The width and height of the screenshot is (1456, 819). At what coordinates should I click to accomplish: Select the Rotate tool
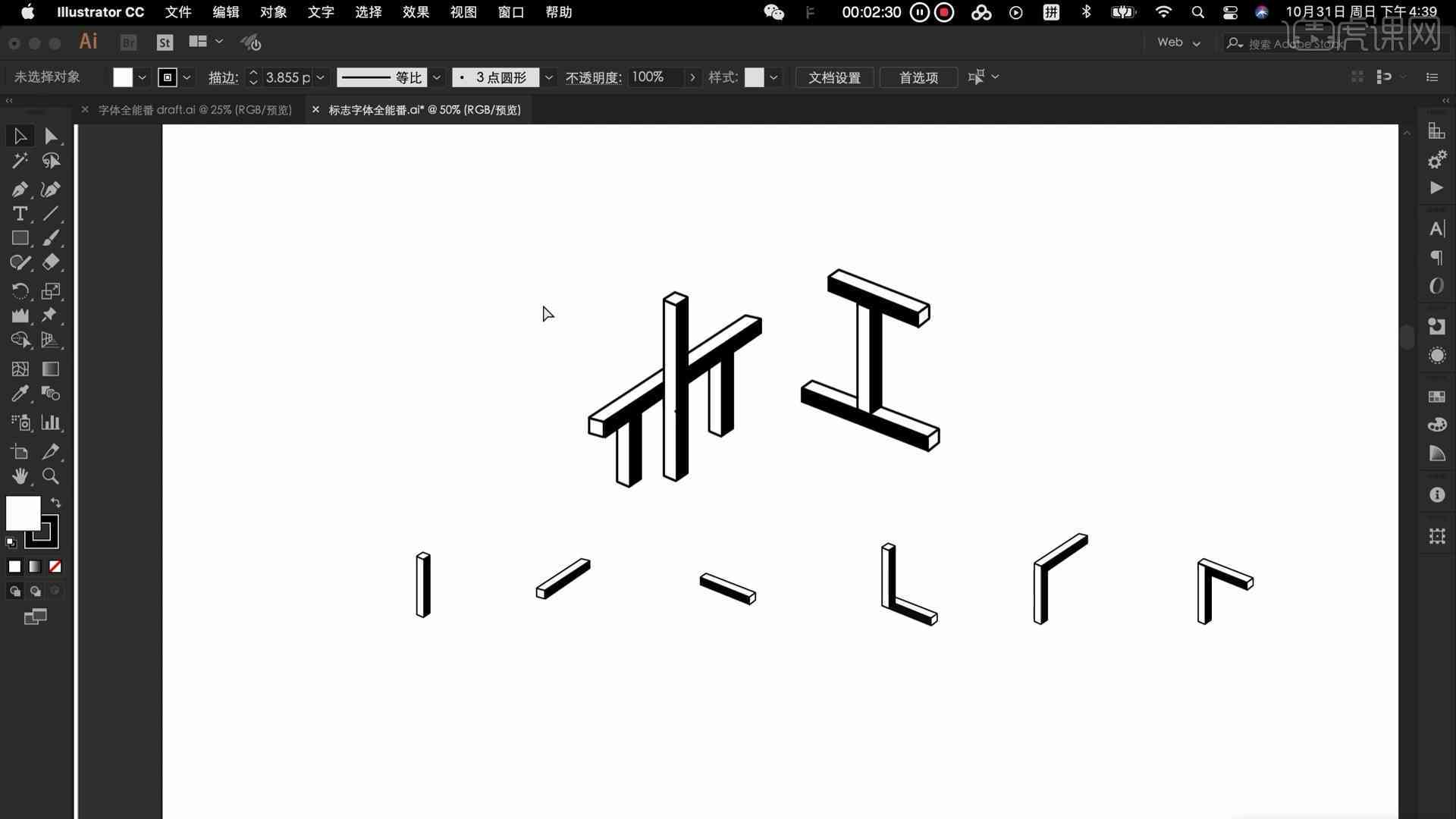(20, 290)
